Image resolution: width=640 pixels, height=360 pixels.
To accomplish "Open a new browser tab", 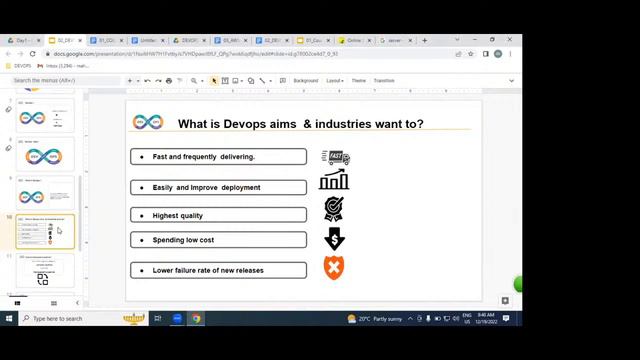I will click(x=424, y=40).
